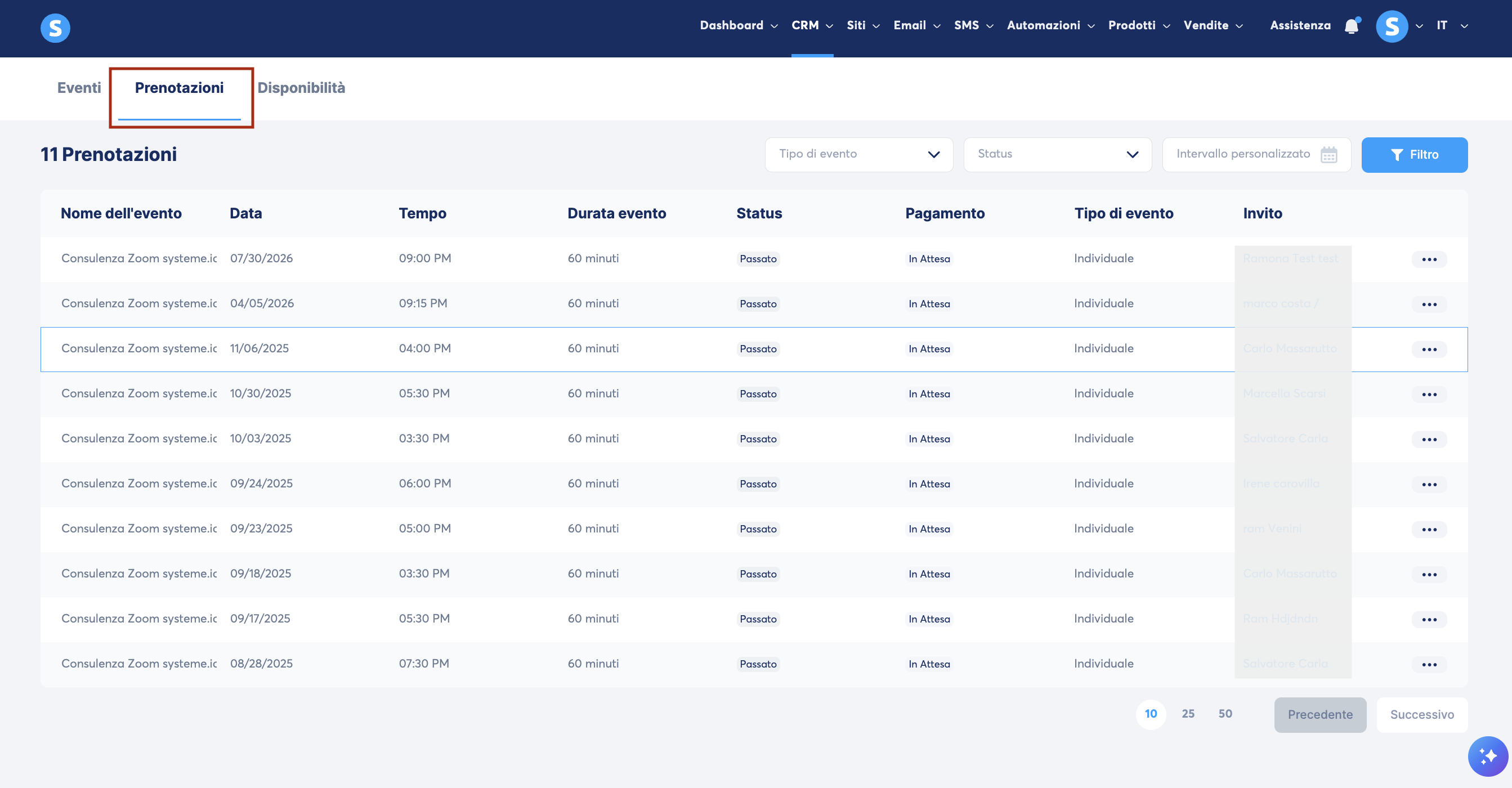
Task: Switch to the Eventi tab
Action: [x=79, y=88]
